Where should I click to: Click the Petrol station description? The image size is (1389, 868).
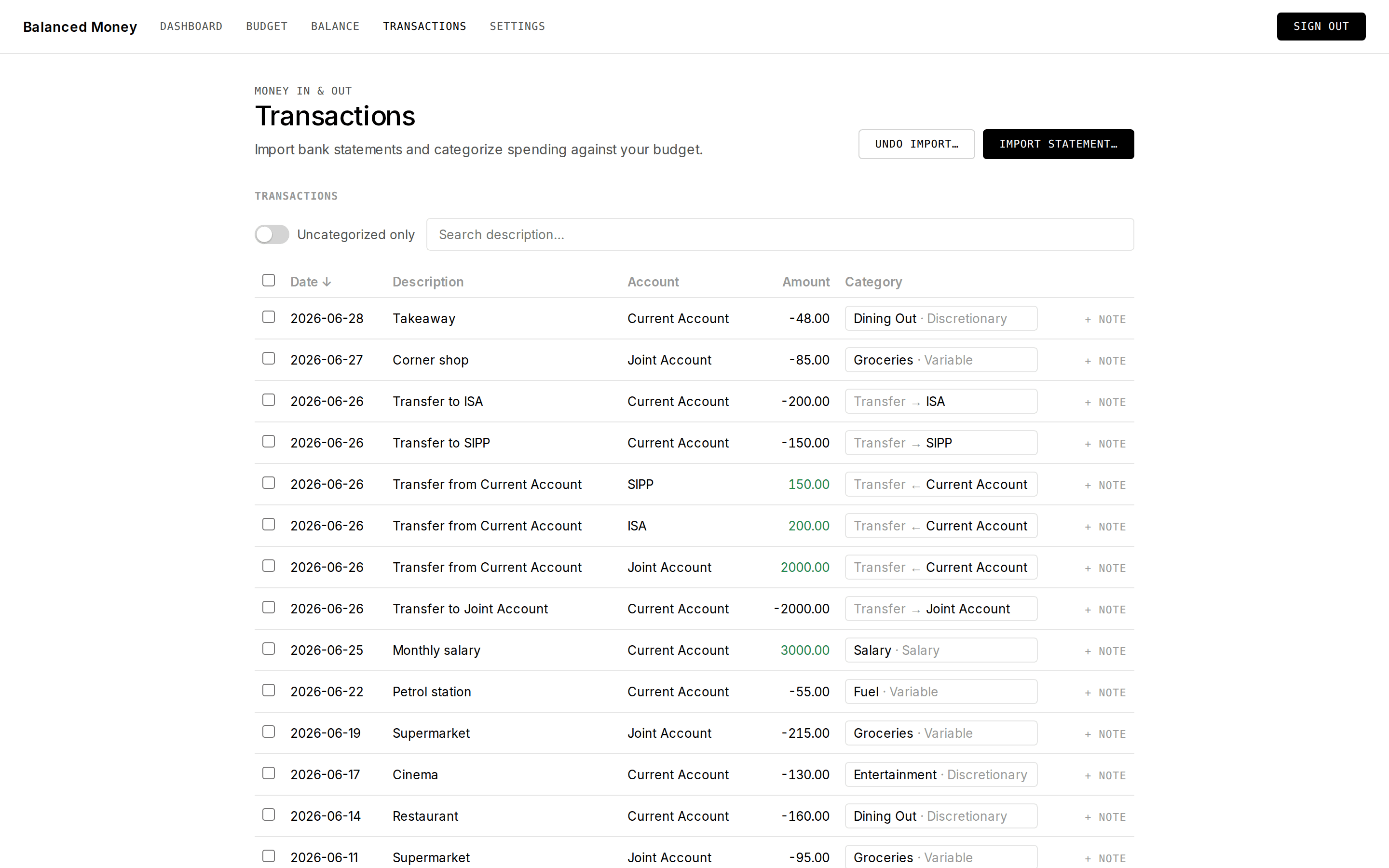tap(432, 692)
